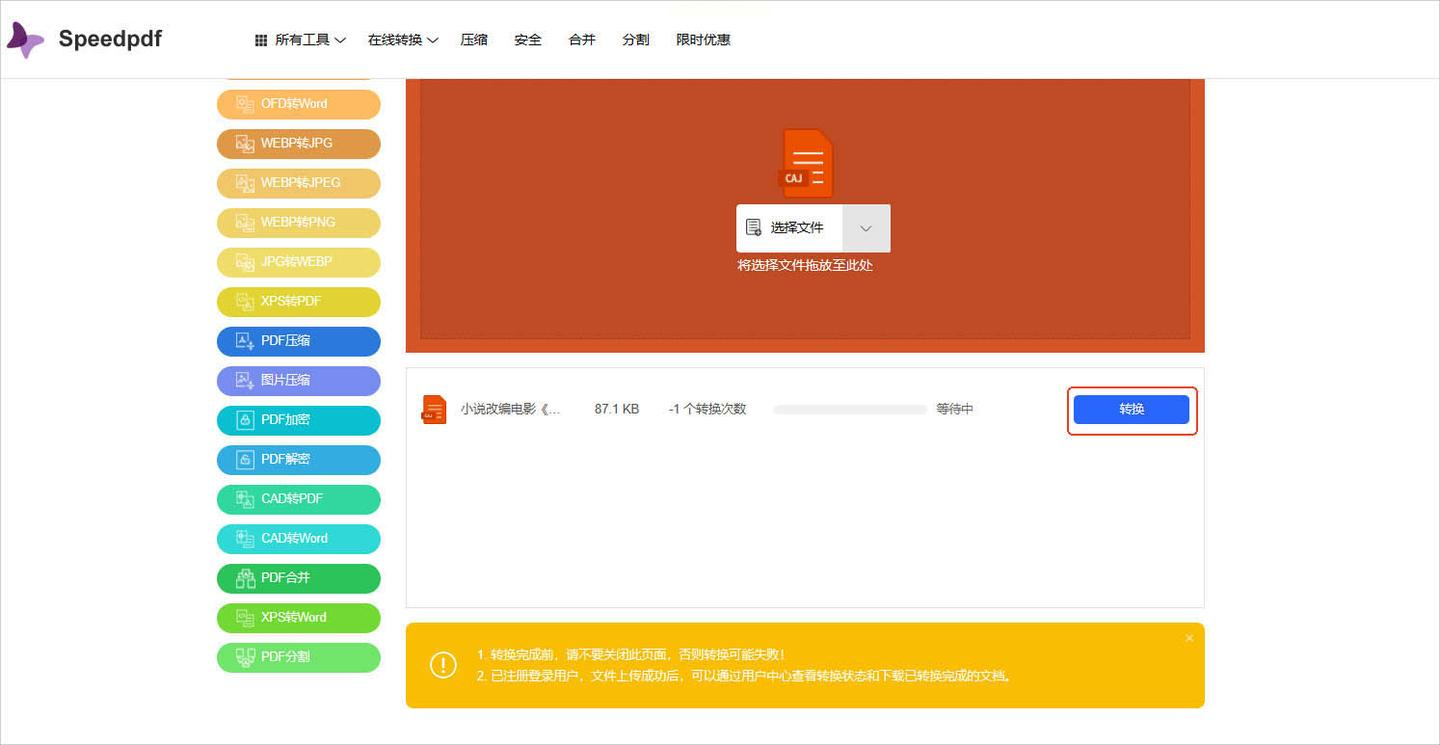The image size is (1440, 745).
Task: Click the file name 小说改编电影
Action: [511, 409]
